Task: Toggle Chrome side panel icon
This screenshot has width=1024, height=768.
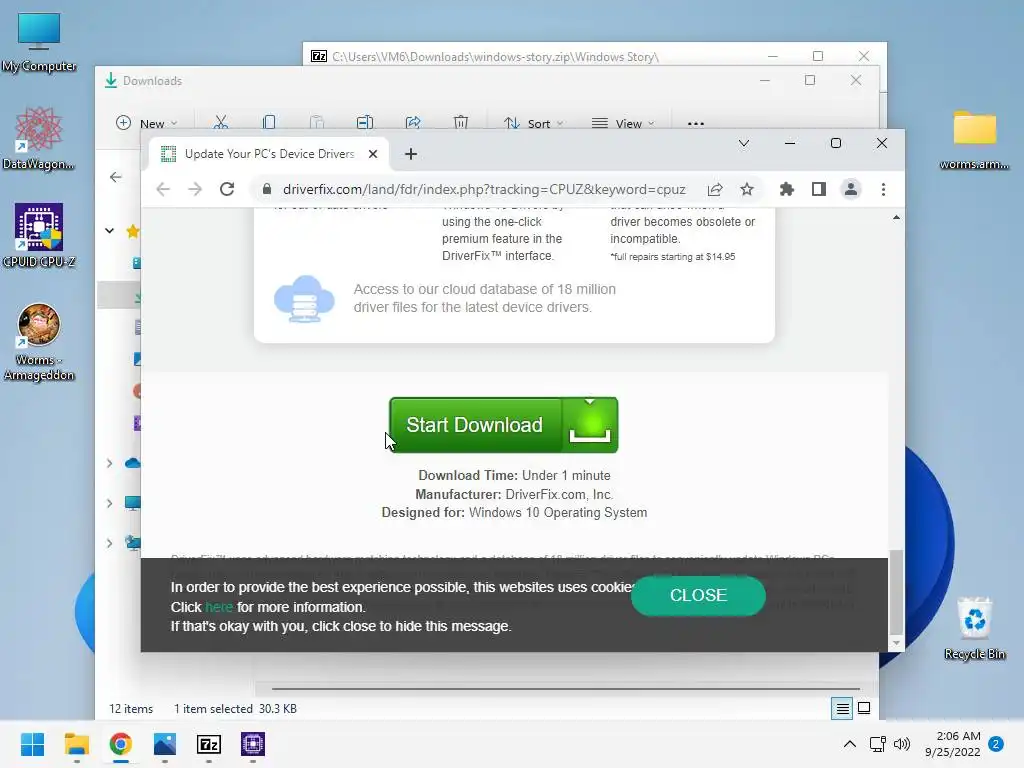Action: (x=819, y=189)
